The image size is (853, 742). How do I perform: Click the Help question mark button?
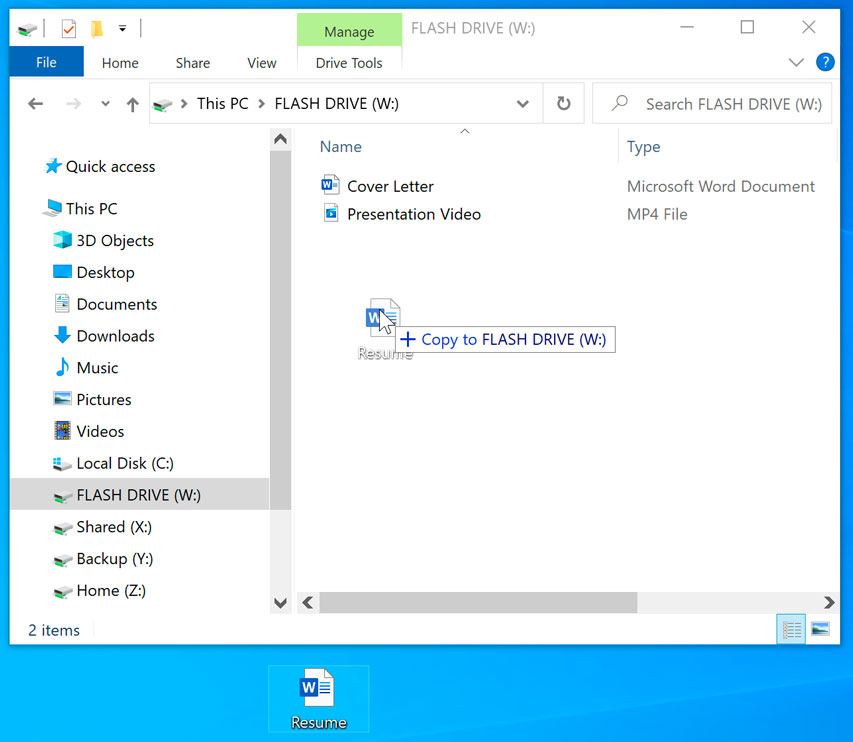(825, 62)
